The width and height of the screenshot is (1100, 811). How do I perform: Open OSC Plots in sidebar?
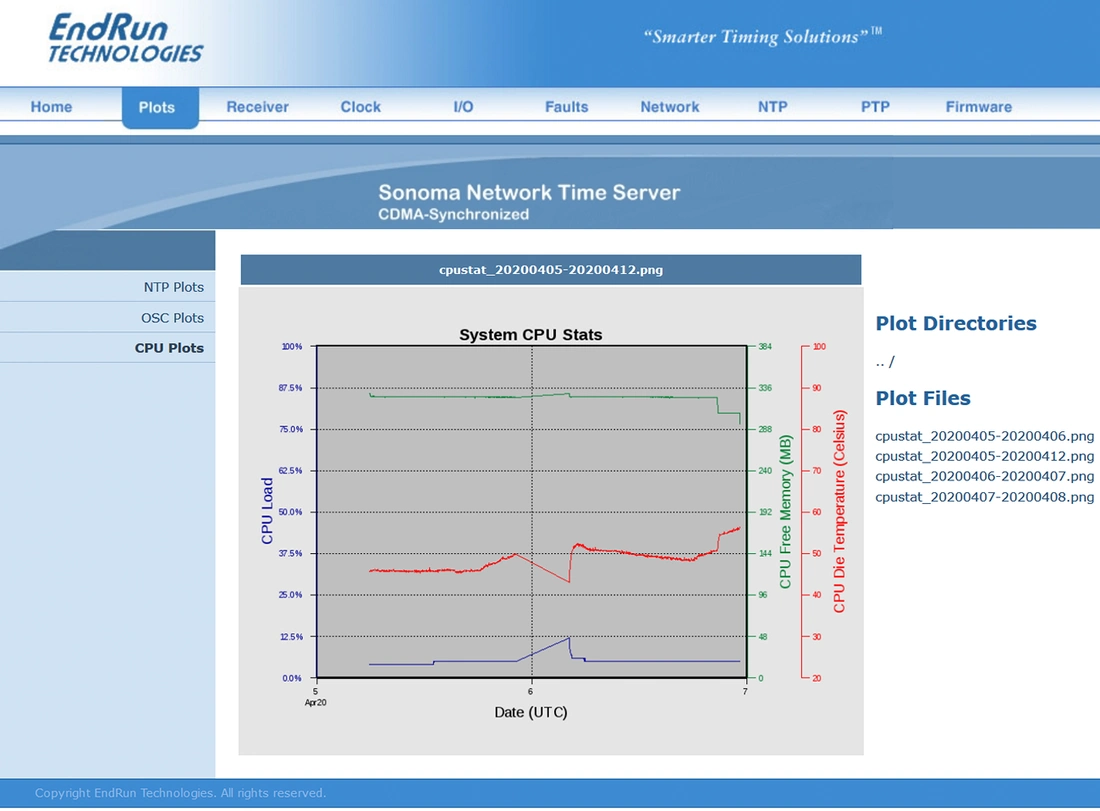pyautogui.click(x=172, y=318)
